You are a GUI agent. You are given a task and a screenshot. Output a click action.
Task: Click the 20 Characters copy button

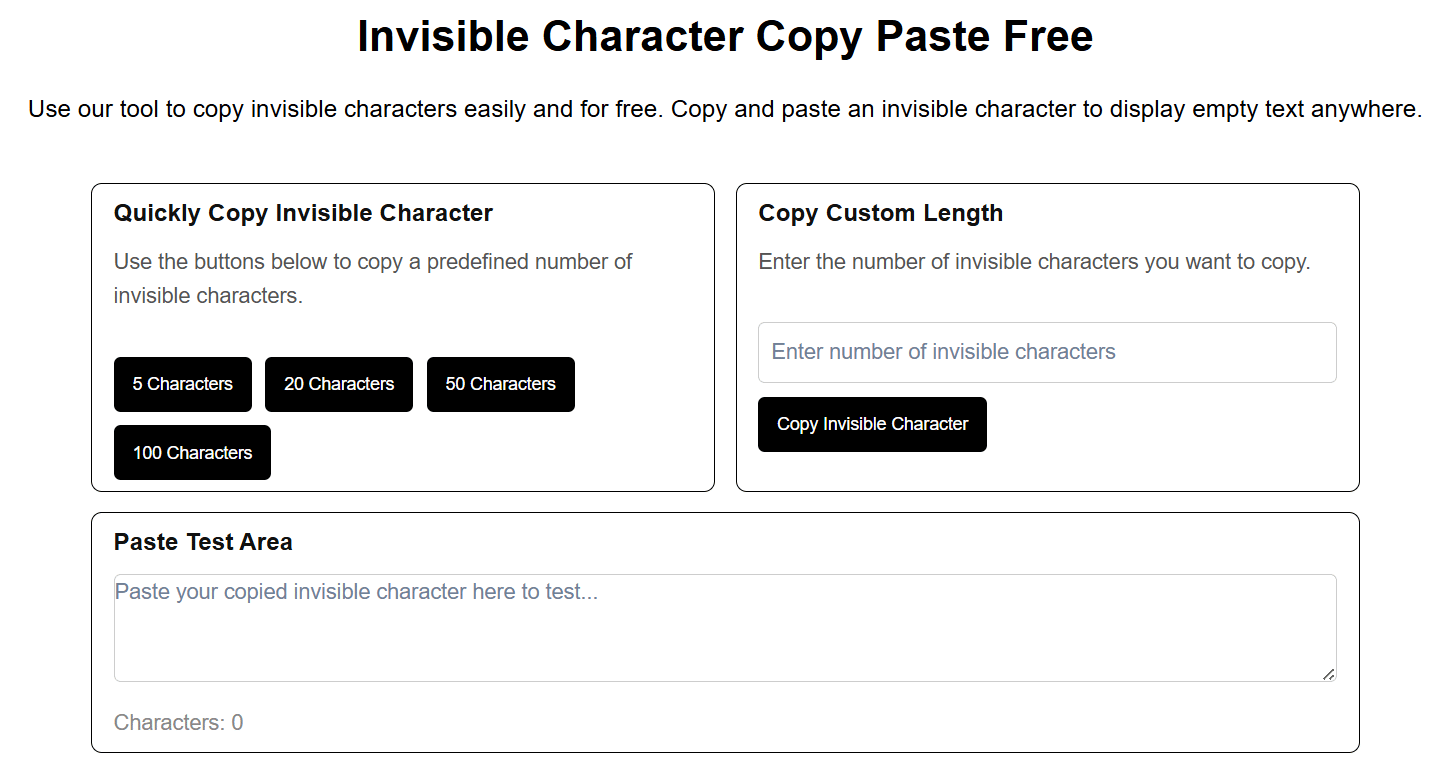pos(338,384)
